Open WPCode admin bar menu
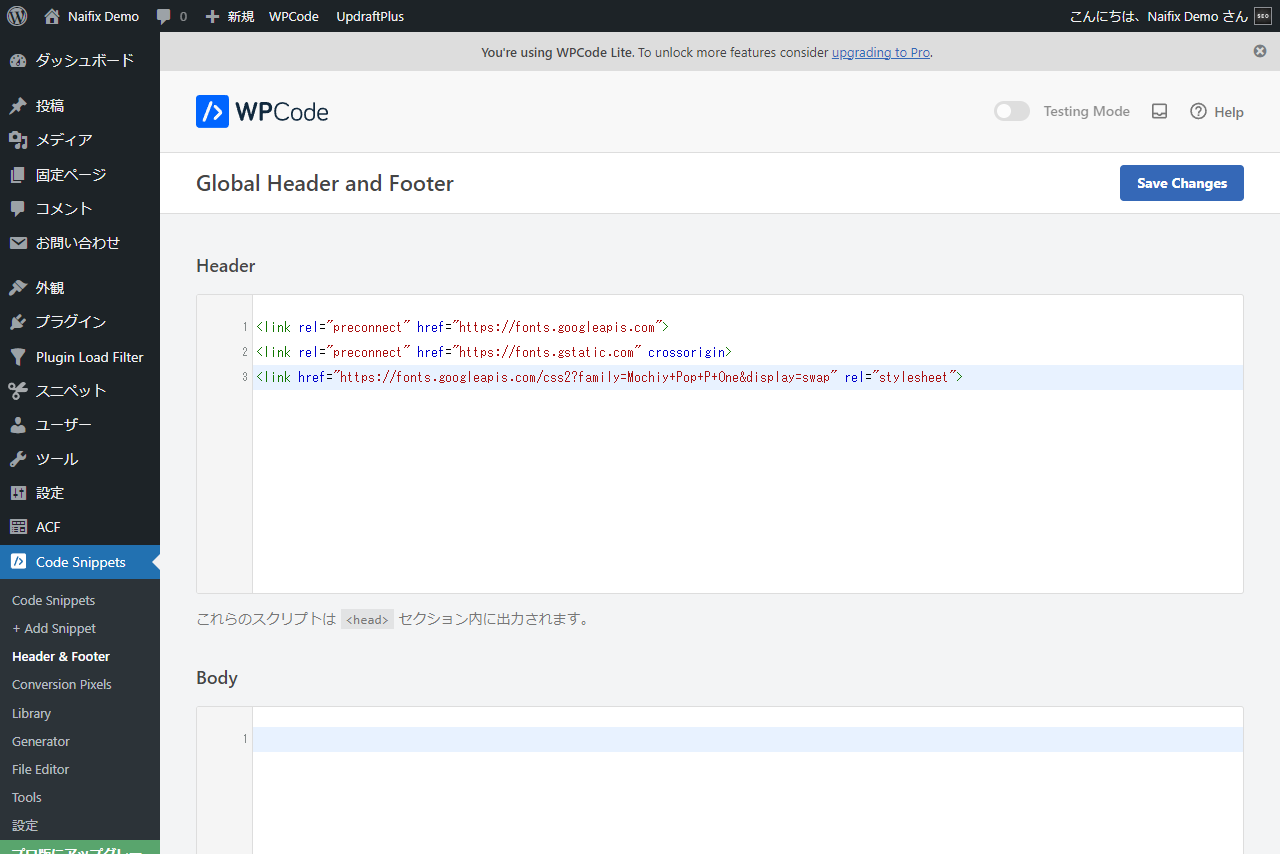 (x=294, y=16)
